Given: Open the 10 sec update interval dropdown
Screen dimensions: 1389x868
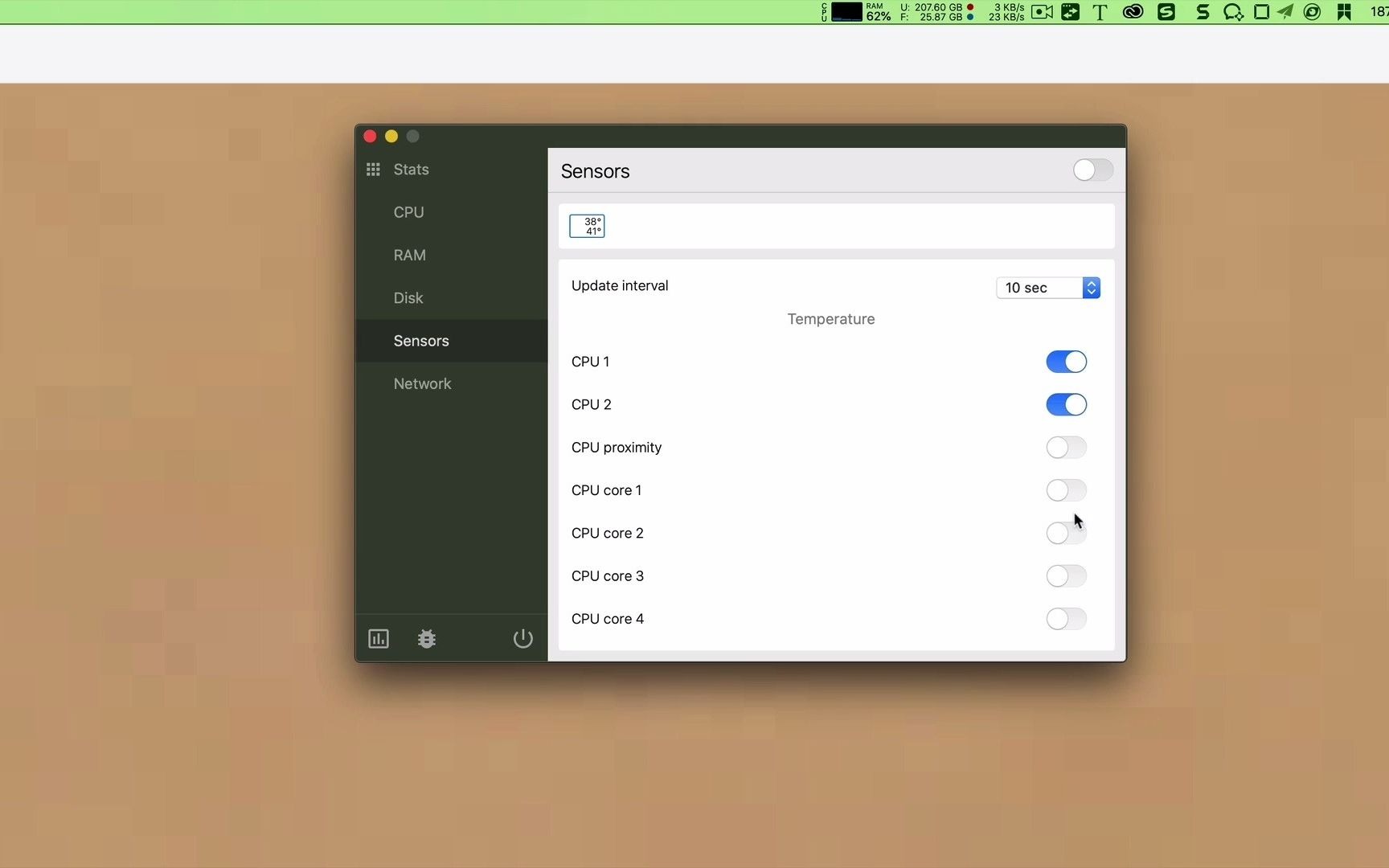Looking at the screenshot, I should [x=1037, y=288].
